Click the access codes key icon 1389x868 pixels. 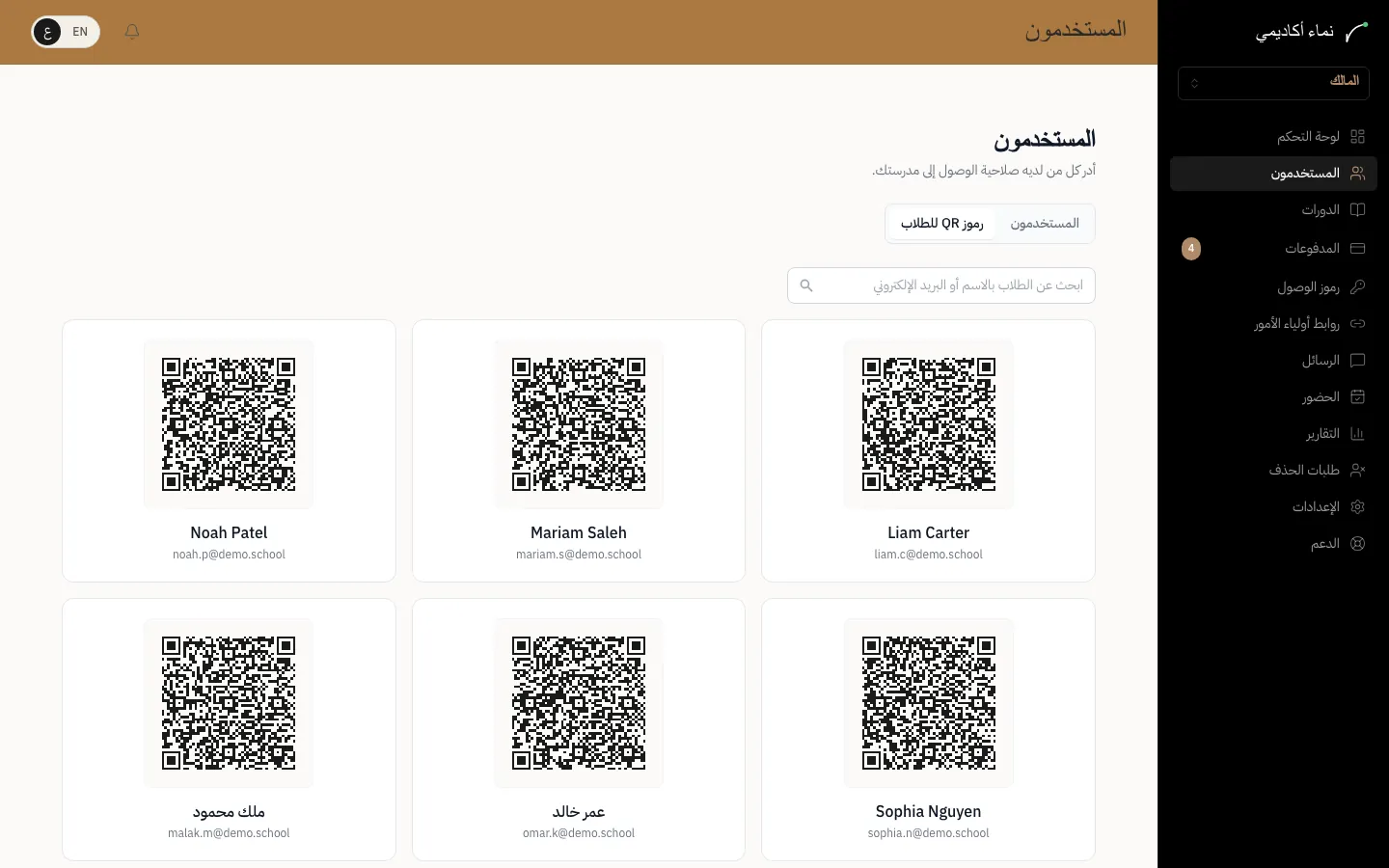click(x=1357, y=287)
